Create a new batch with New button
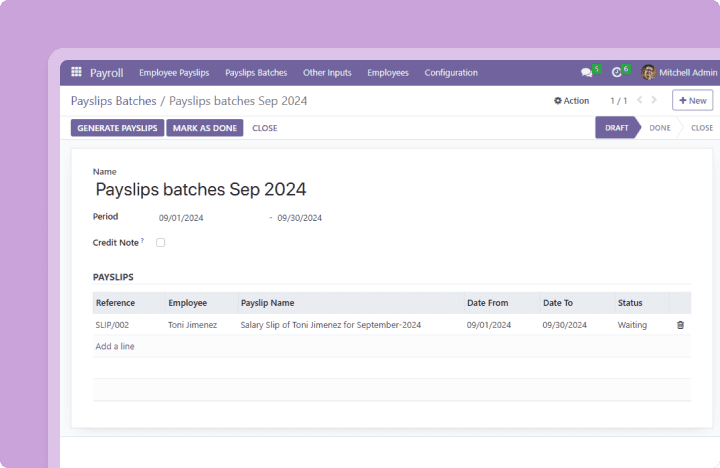The image size is (720, 468). click(692, 101)
